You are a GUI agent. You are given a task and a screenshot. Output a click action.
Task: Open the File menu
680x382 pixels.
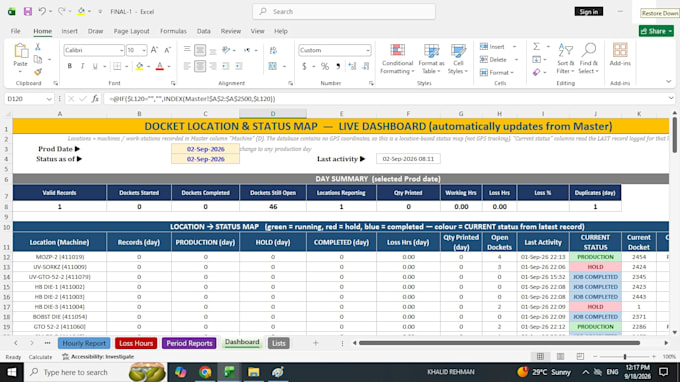(x=15, y=31)
